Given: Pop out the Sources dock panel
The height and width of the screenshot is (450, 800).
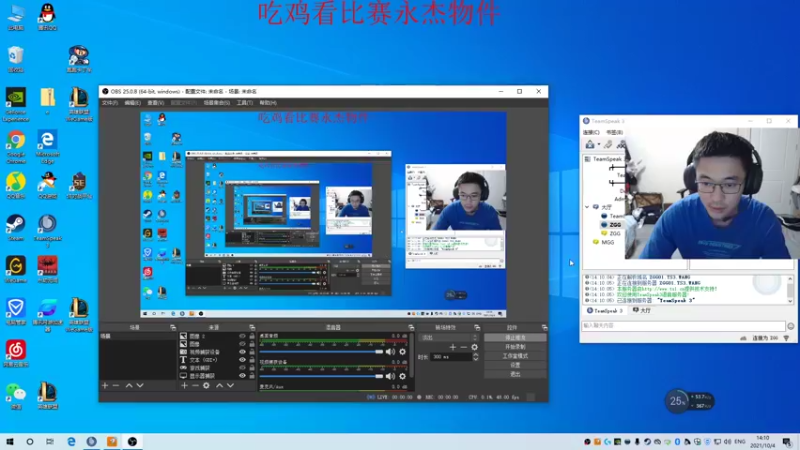Looking at the screenshot, I should [x=252, y=328].
